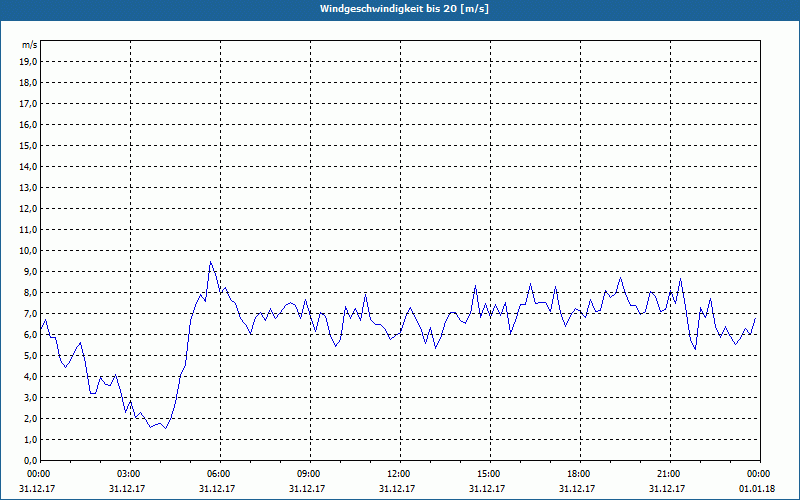This screenshot has width=800, height=500.
Task: Click the 6,0 y-axis label
Action: click(x=30, y=335)
